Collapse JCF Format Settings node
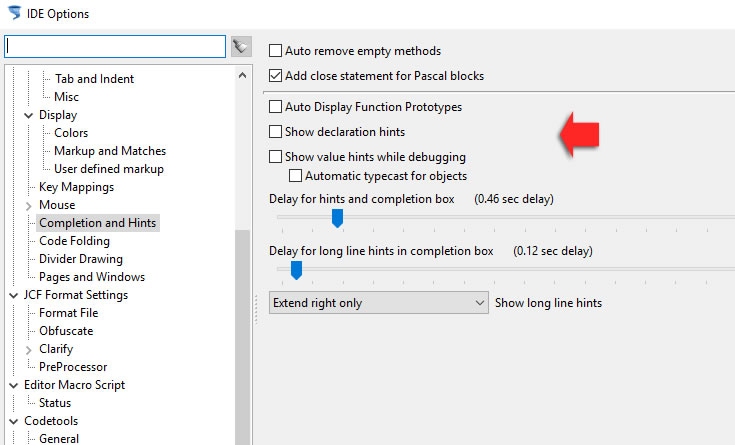735x445 pixels. point(14,295)
